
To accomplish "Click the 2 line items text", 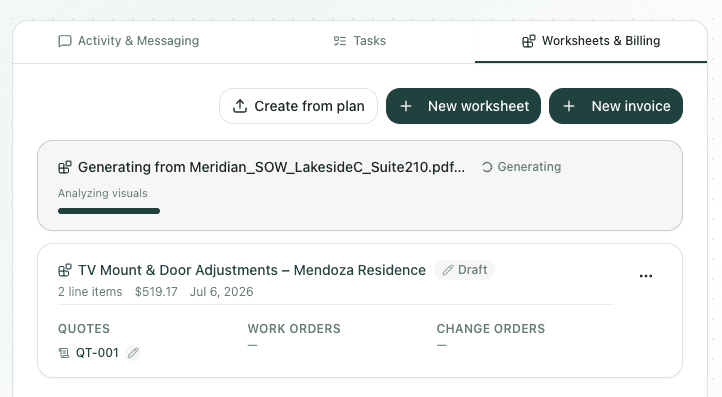I will (x=90, y=292).
